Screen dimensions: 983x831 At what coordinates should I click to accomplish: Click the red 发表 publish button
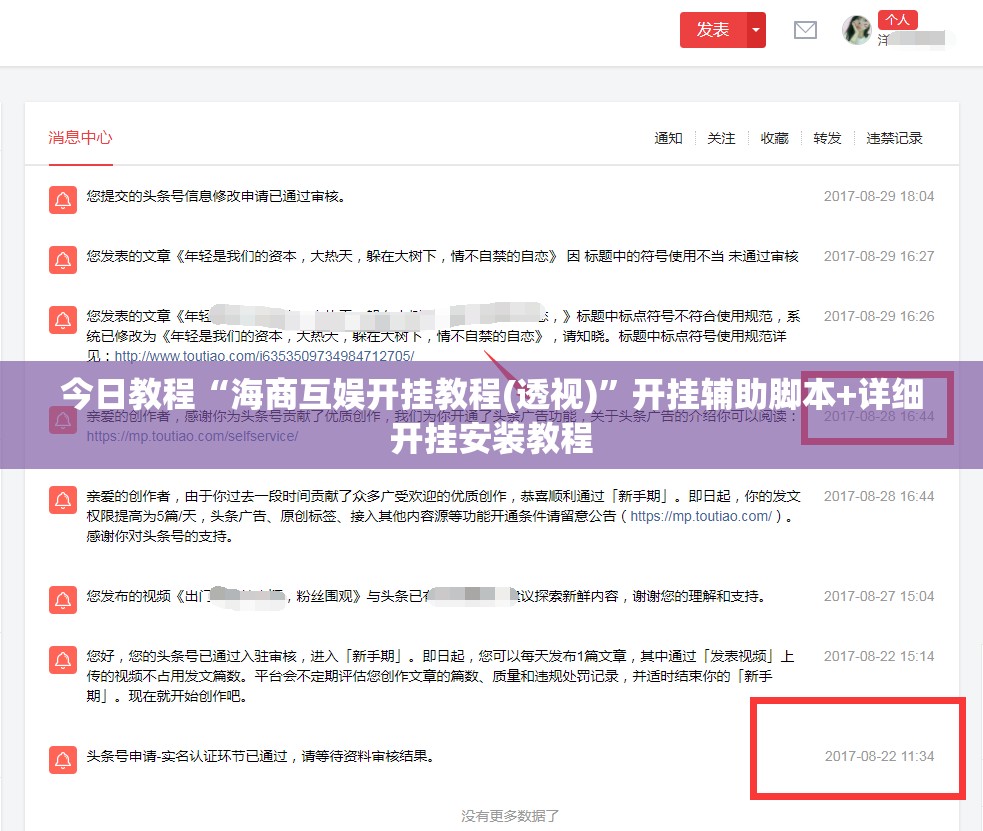pyautogui.click(x=713, y=29)
